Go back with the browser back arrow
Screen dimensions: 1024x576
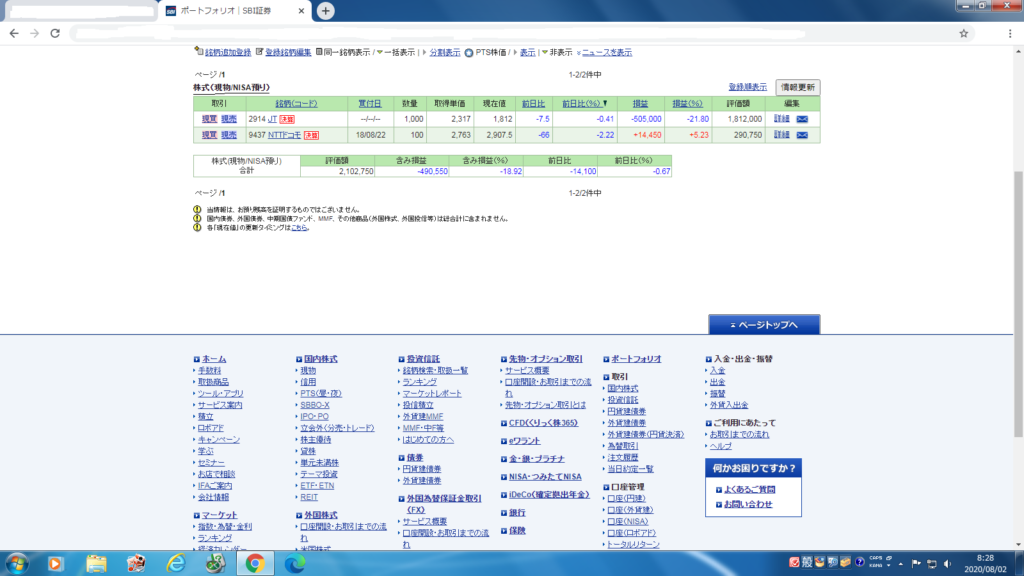click(x=14, y=33)
